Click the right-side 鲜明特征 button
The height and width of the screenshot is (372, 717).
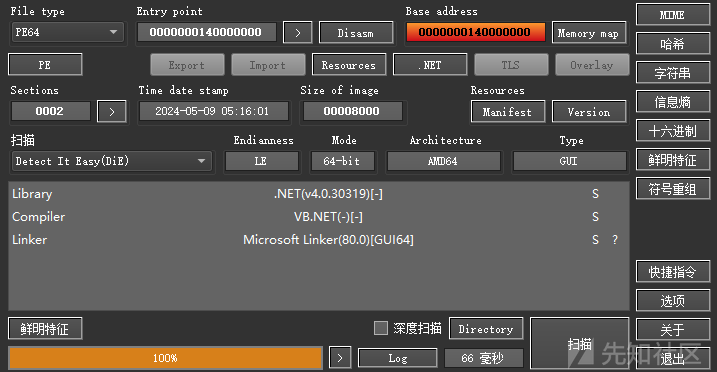(673, 160)
